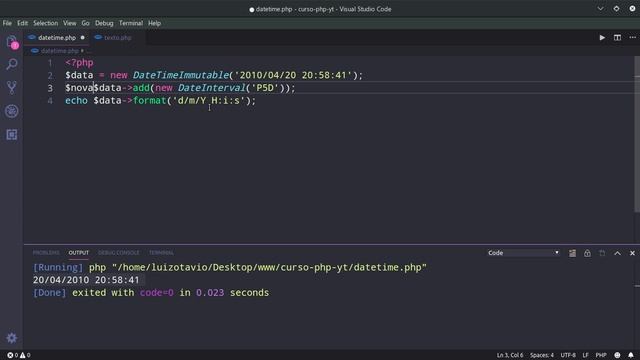Open the Manage gear settings icon
640x360 pixels.
(x=12, y=338)
